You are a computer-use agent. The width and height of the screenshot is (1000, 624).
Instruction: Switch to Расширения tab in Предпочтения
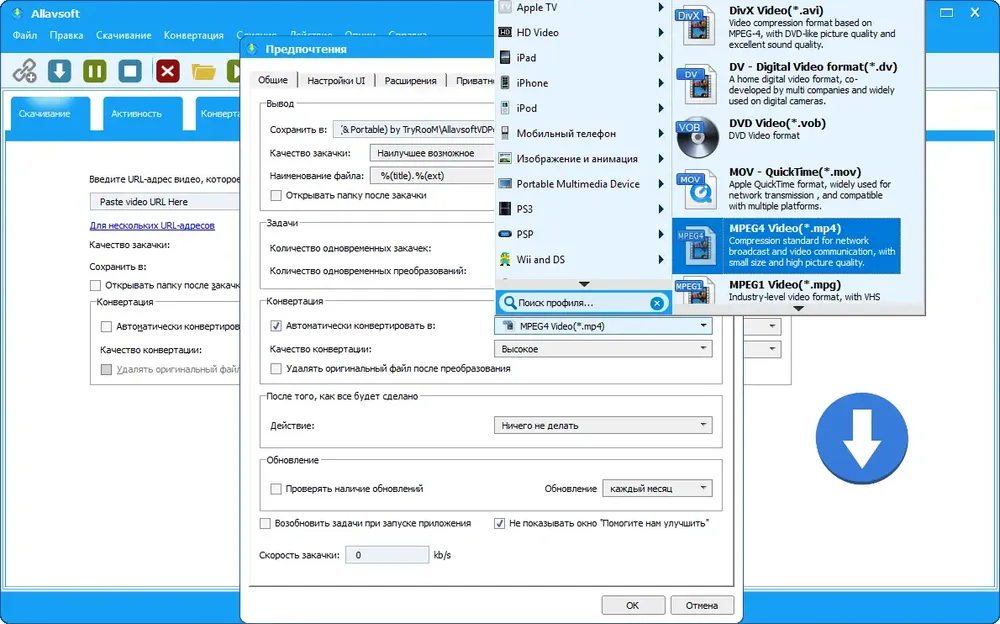pos(411,80)
